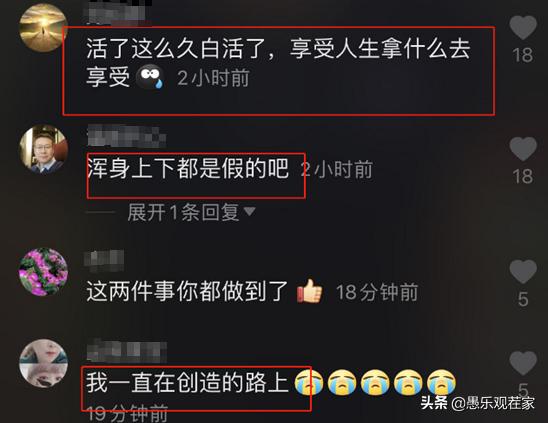Viewport: 548px width, 423px height.
Task: Tap heart icon beside '我一直在创造的路上'
Action: click(x=523, y=364)
